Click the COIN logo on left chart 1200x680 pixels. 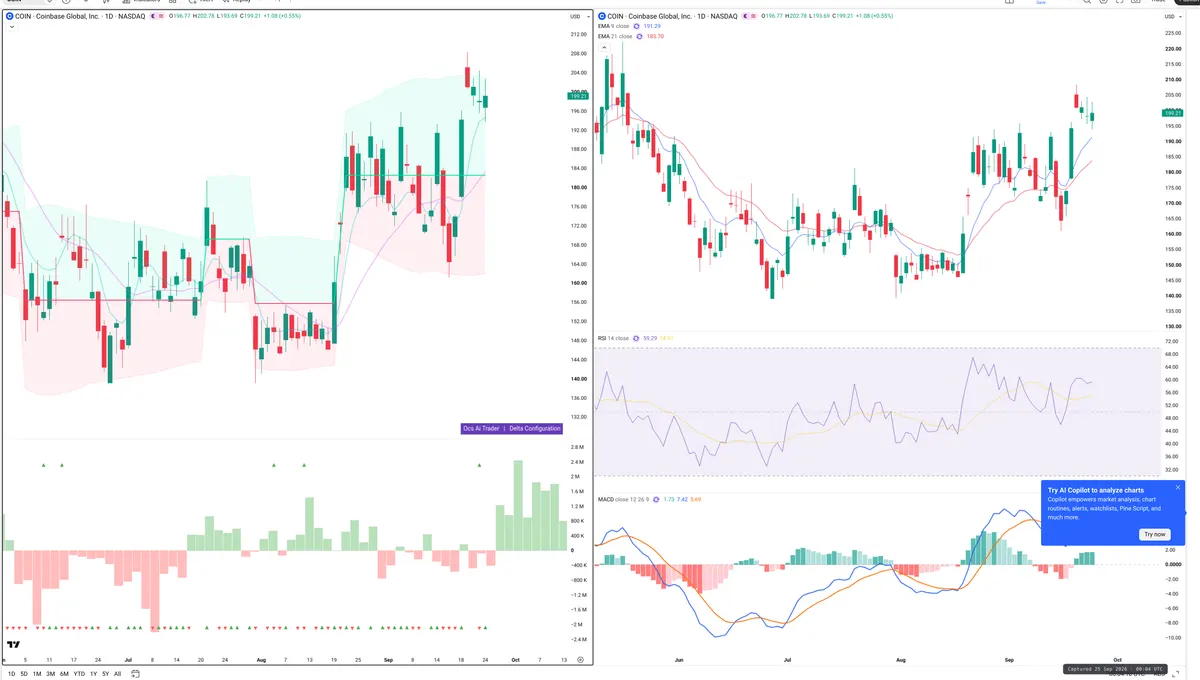9,16
